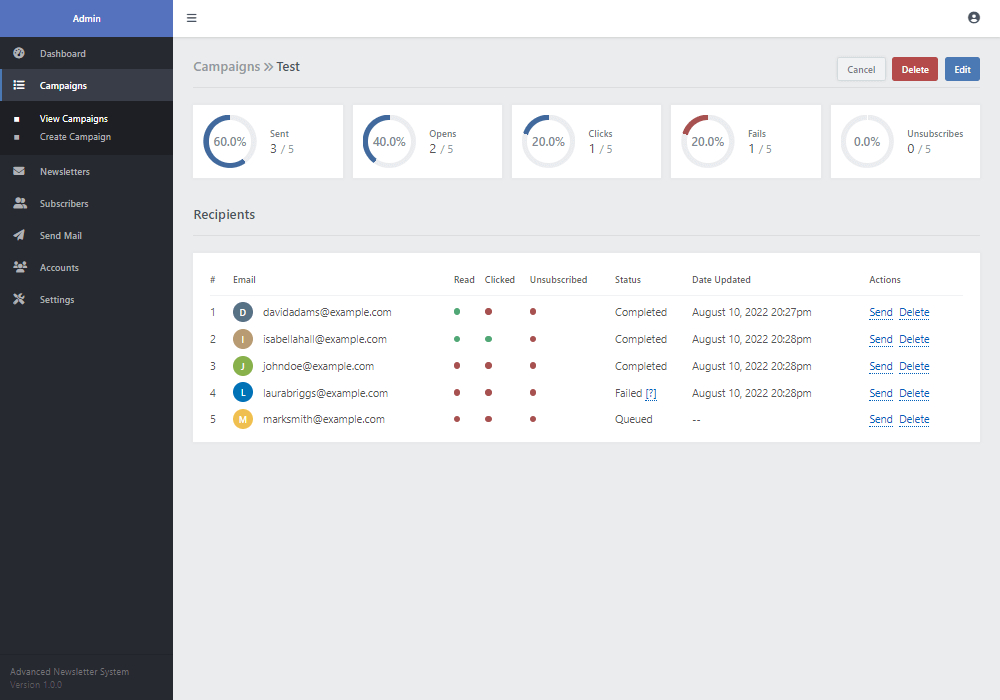Click Send link for isabellahall
Screen dimensions: 1000x700
click(881, 339)
